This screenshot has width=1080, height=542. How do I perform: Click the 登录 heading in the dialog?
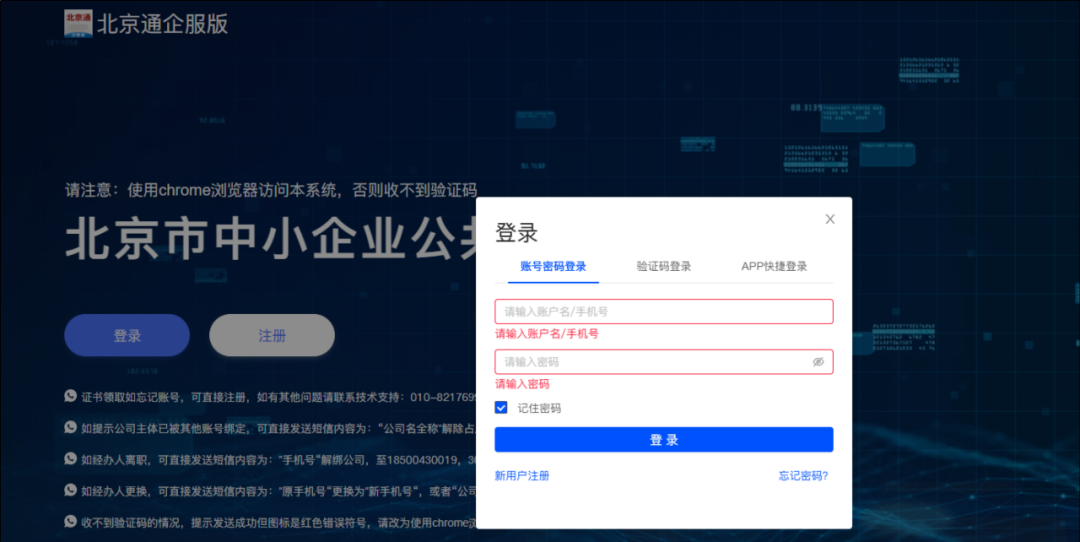point(517,233)
